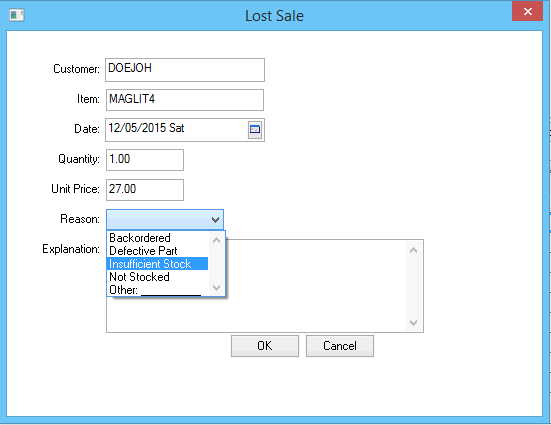
Task: Click the Lost Sale window title icon
Action: pos(17,15)
